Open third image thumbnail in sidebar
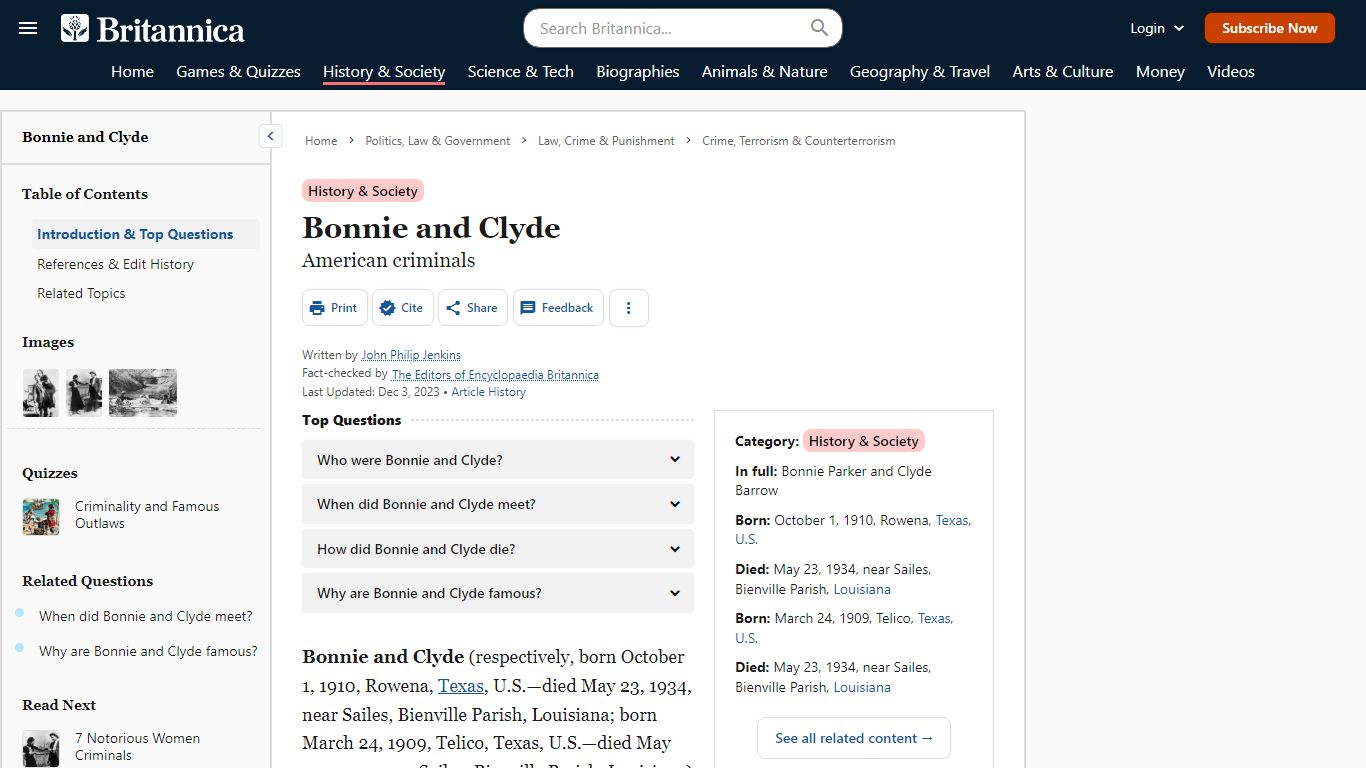The image size is (1366, 768). coord(143,393)
